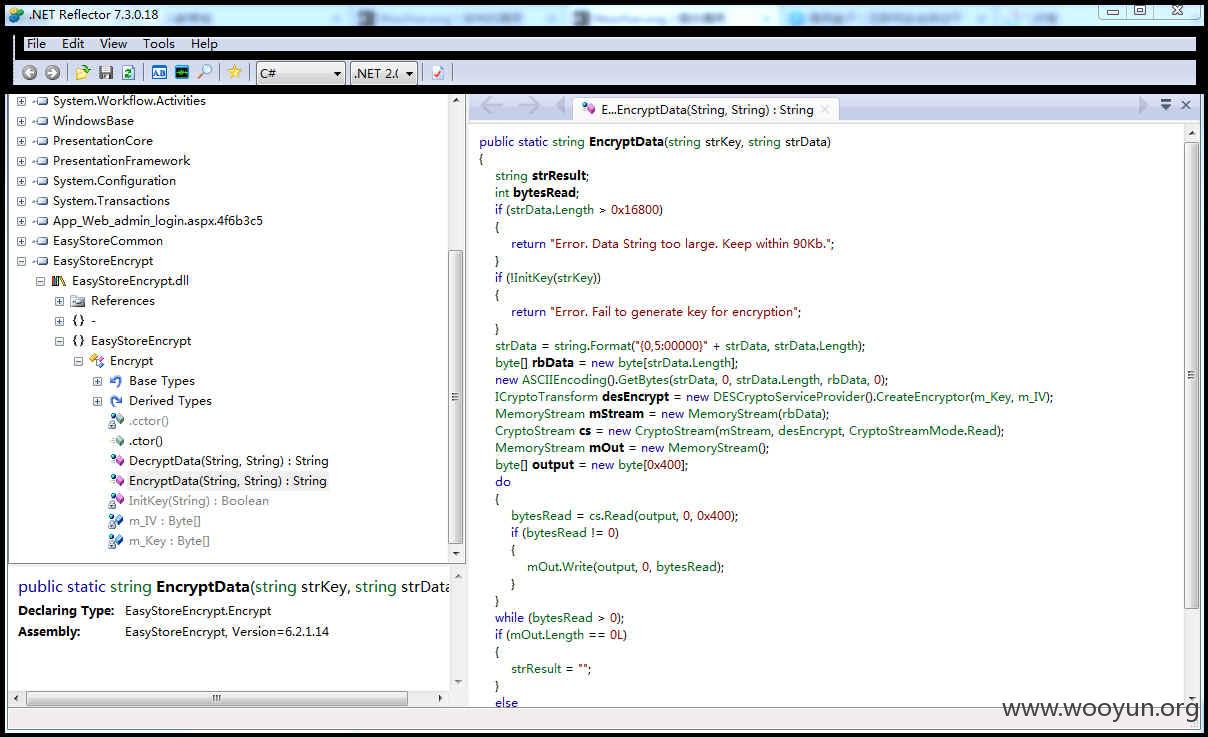
Task: Click the Refresh icon in toolbar
Action: click(x=128, y=72)
